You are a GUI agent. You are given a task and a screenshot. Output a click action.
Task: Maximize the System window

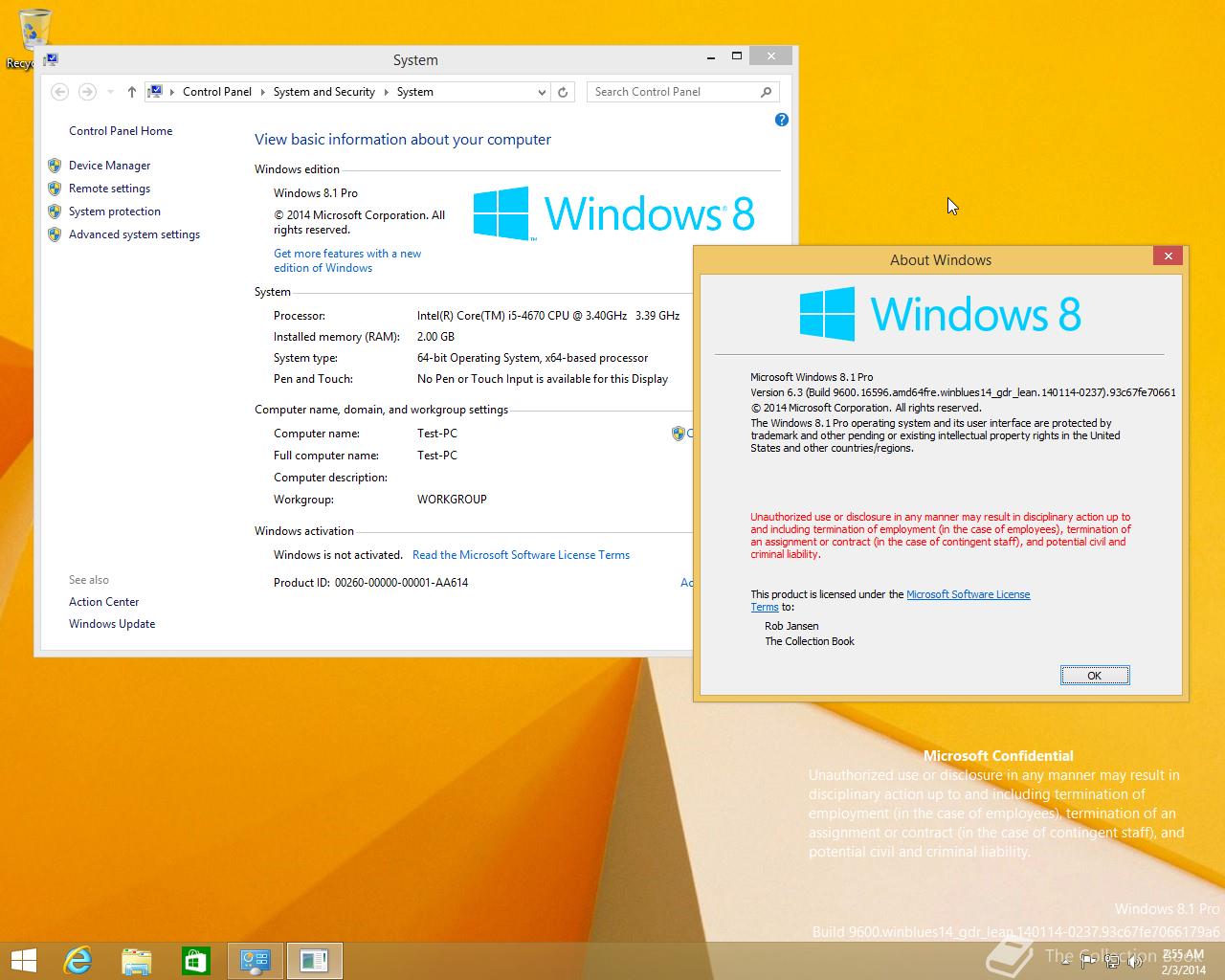(737, 56)
